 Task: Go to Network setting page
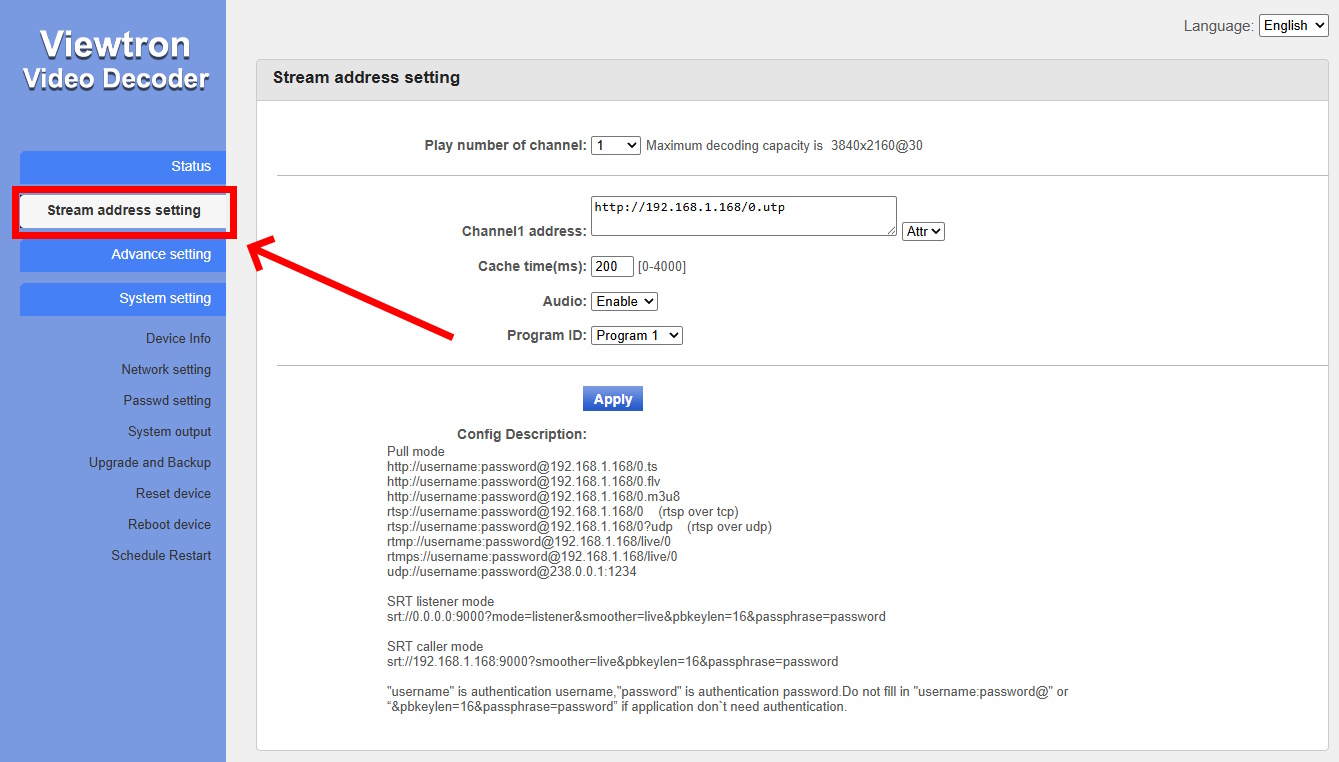166,369
